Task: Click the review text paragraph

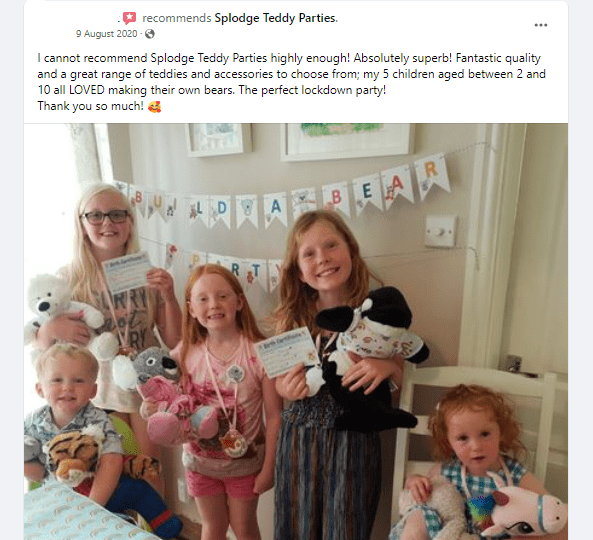Action: 291,82
